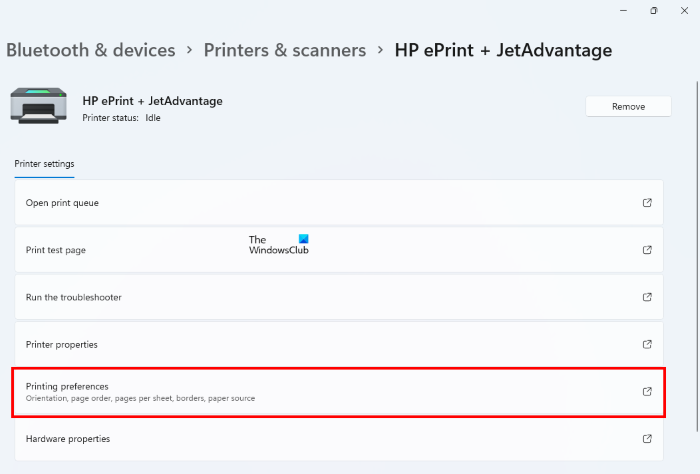Click external-link icon on Printer properties row
Screen dimensions: 700x474
pos(647,344)
